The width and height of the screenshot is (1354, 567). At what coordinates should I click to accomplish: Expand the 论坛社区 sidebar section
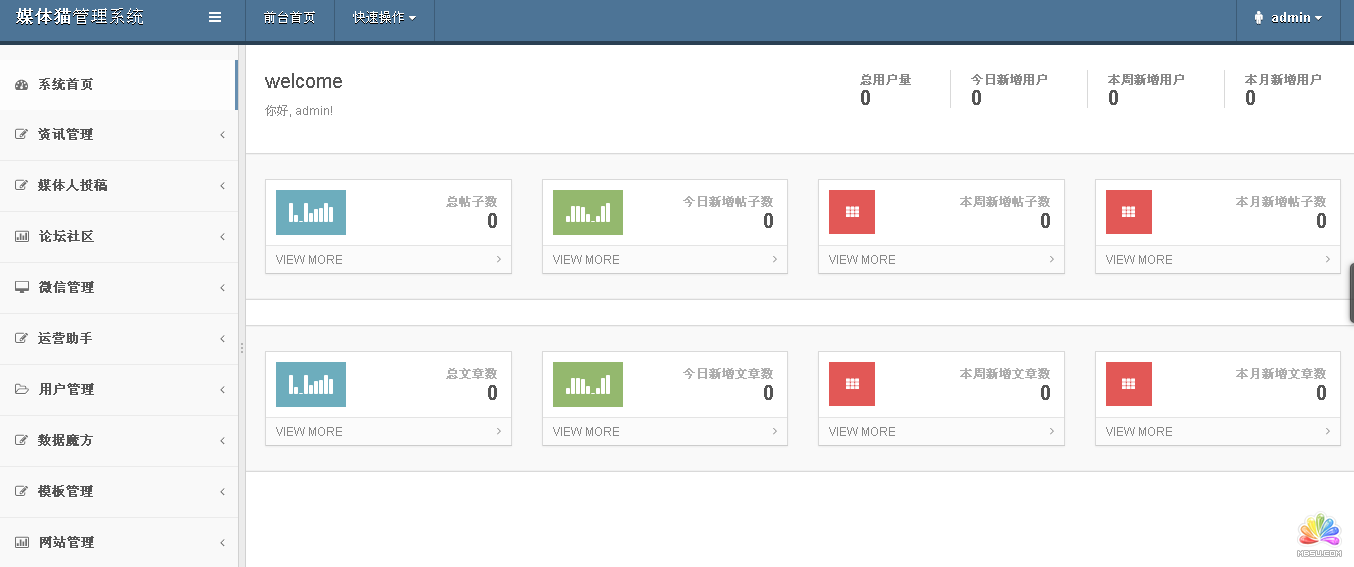pos(66,237)
